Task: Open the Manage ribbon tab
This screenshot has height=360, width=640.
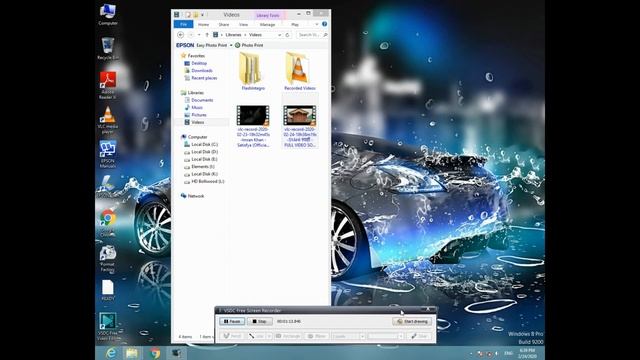Action: pos(267,24)
